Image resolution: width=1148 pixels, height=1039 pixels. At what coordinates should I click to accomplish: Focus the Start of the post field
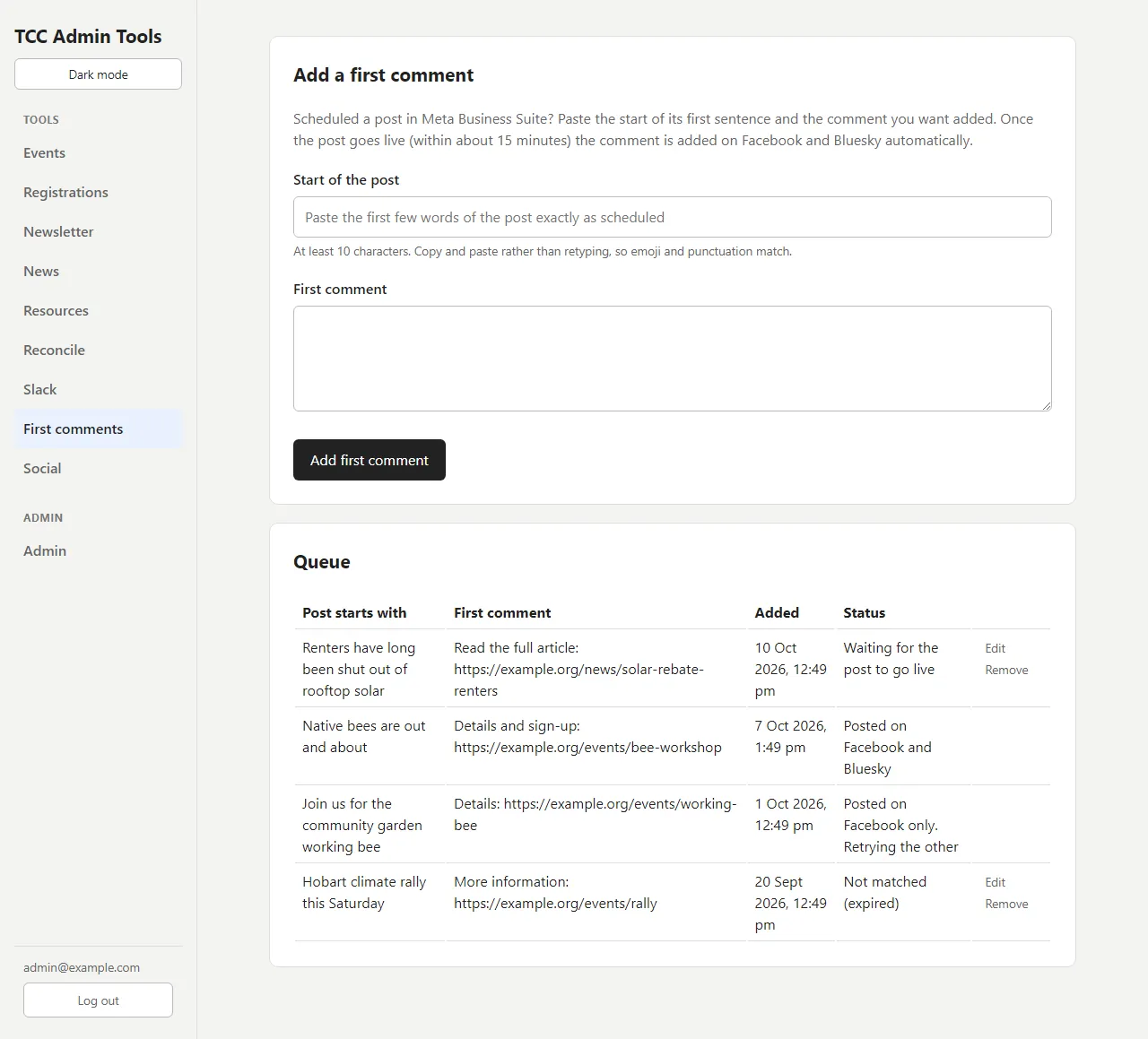click(x=672, y=217)
